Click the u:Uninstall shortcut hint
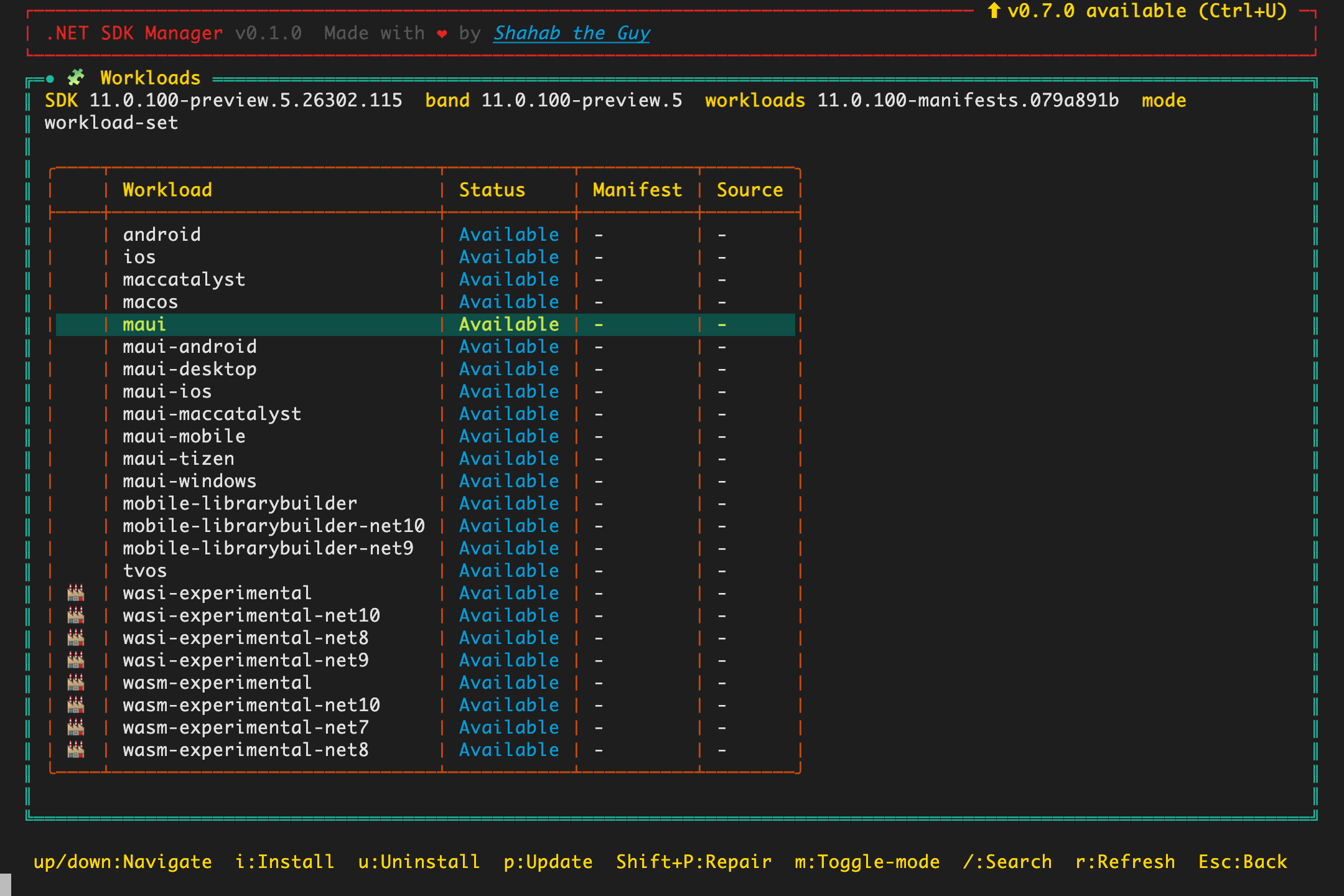 (419, 862)
